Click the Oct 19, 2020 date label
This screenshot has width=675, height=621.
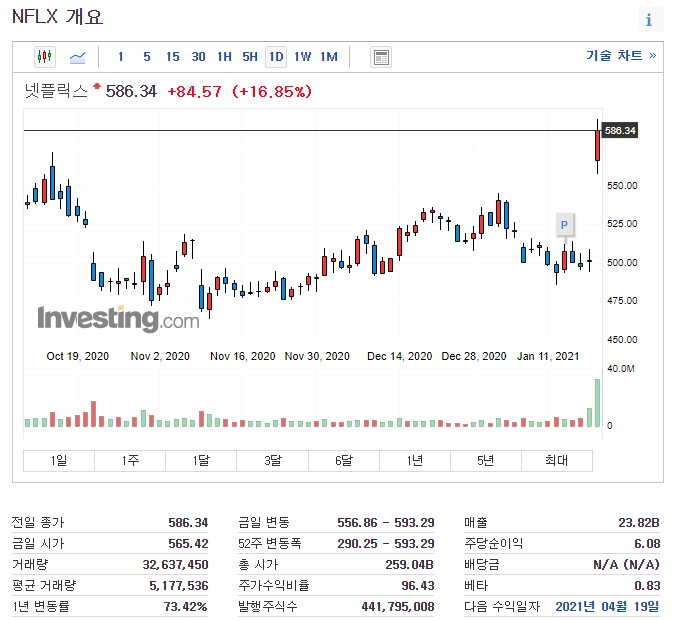pos(77,356)
